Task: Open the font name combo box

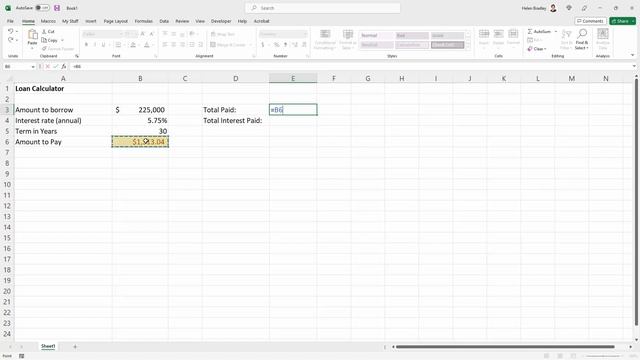Action: (x=103, y=34)
